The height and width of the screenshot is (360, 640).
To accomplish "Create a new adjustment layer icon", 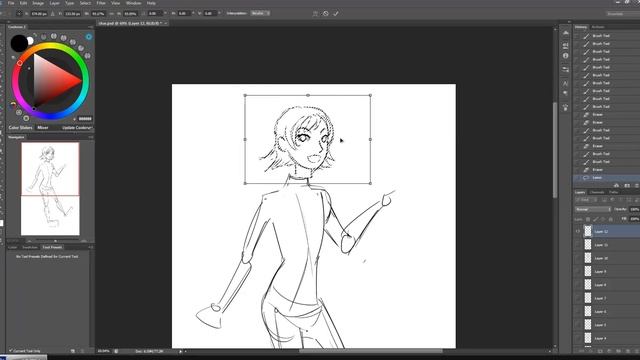I will 609,351.
